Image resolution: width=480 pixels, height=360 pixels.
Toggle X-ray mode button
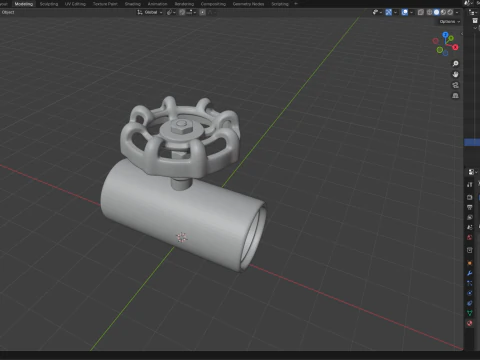coord(421,12)
